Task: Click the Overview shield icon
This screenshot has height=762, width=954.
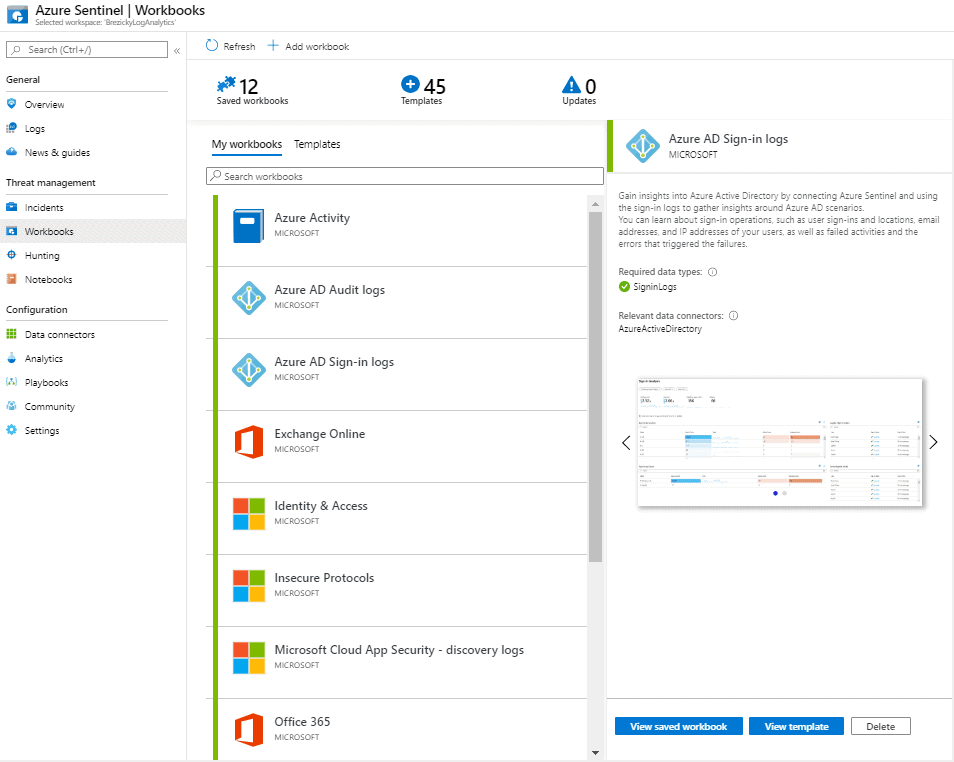Action: (x=12, y=103)
